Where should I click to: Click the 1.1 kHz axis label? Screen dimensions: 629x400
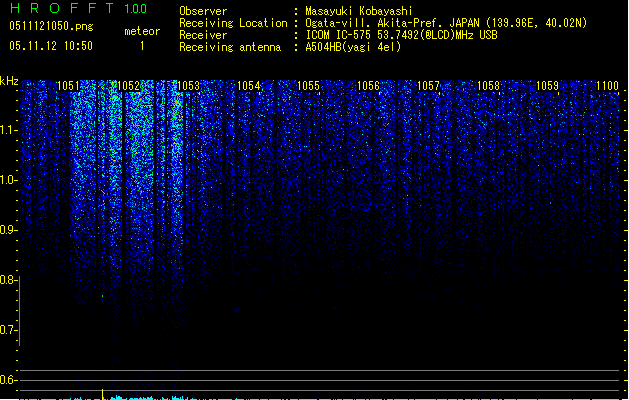pos(8,130)
